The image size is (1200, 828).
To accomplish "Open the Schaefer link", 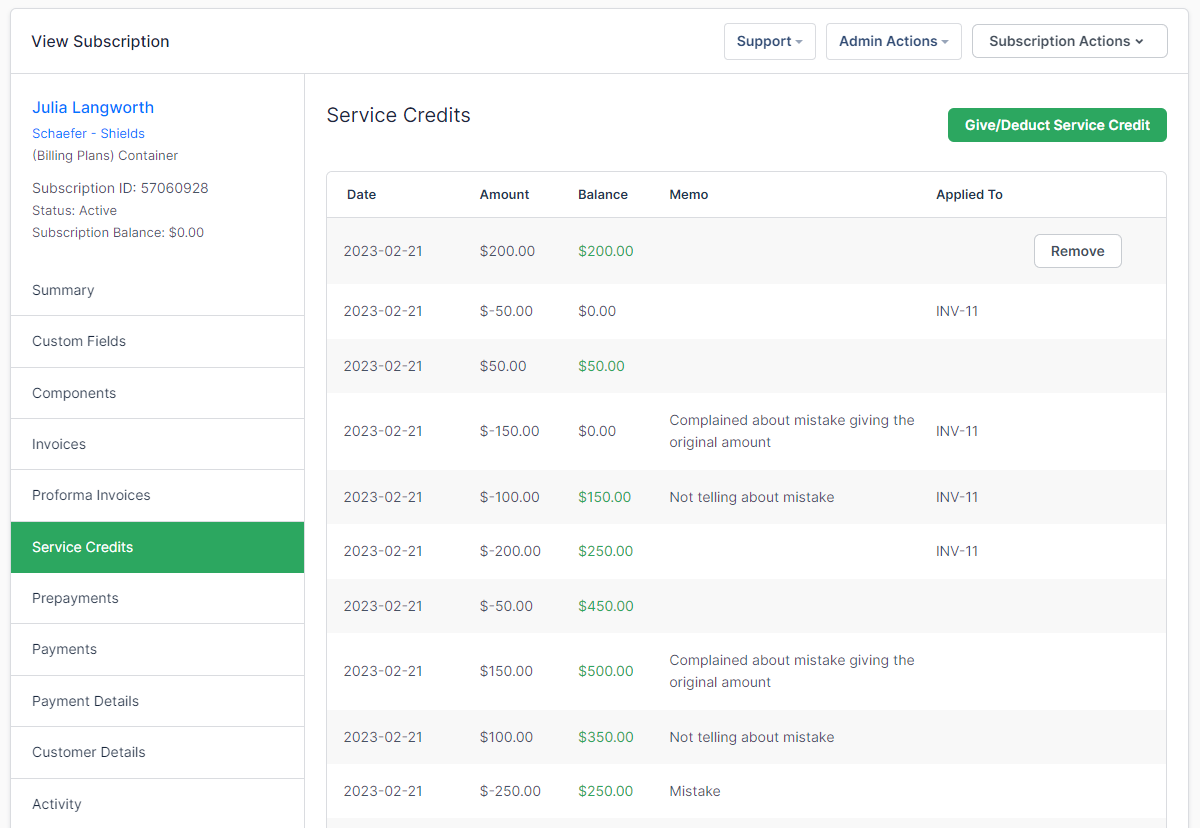I will click(57, 133).
